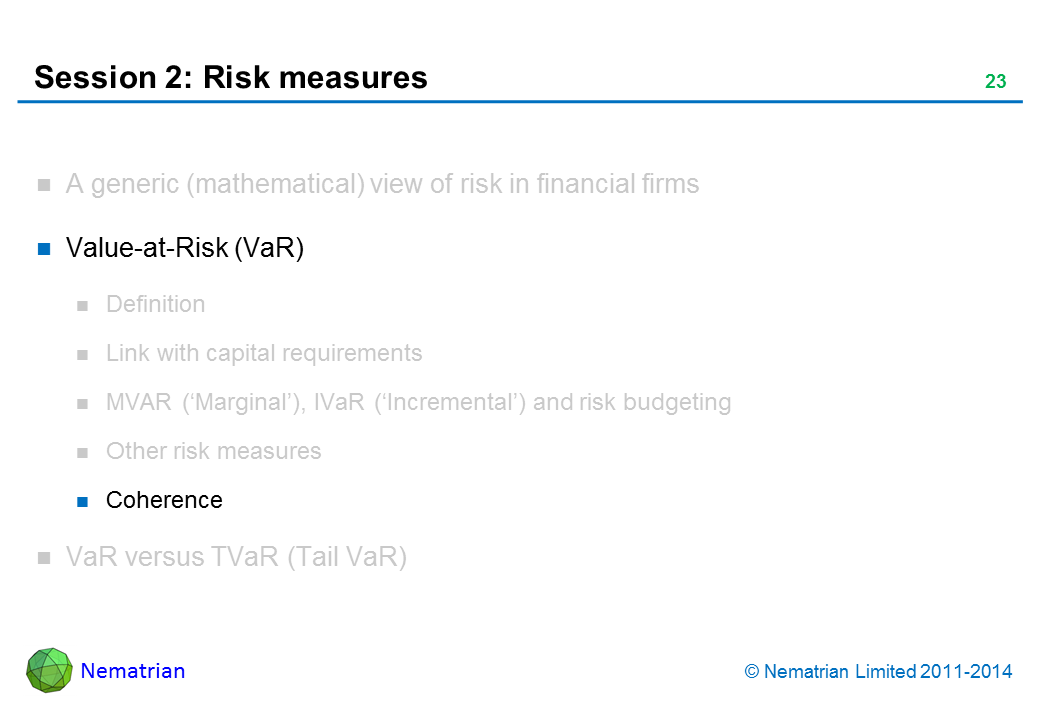This screenshot has height=720, width=1040.
Task: Click the Nematrian polyhedron logo
Action: click(50, 670)
